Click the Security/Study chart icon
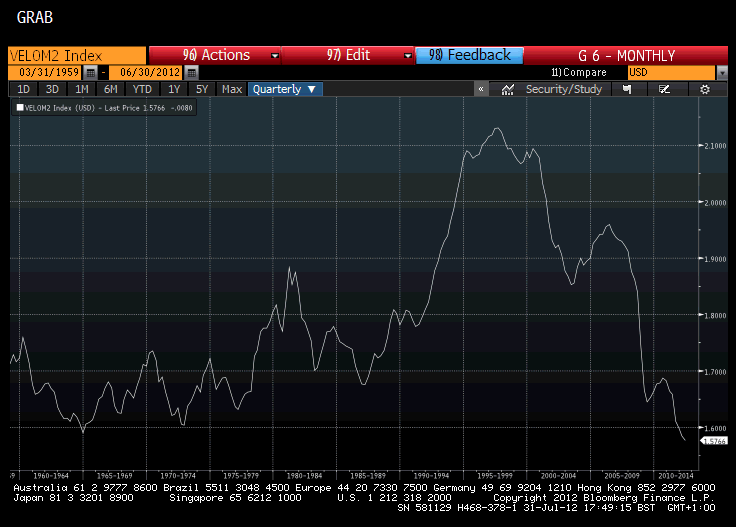736x527 pixels. click(x=507, y=89)
